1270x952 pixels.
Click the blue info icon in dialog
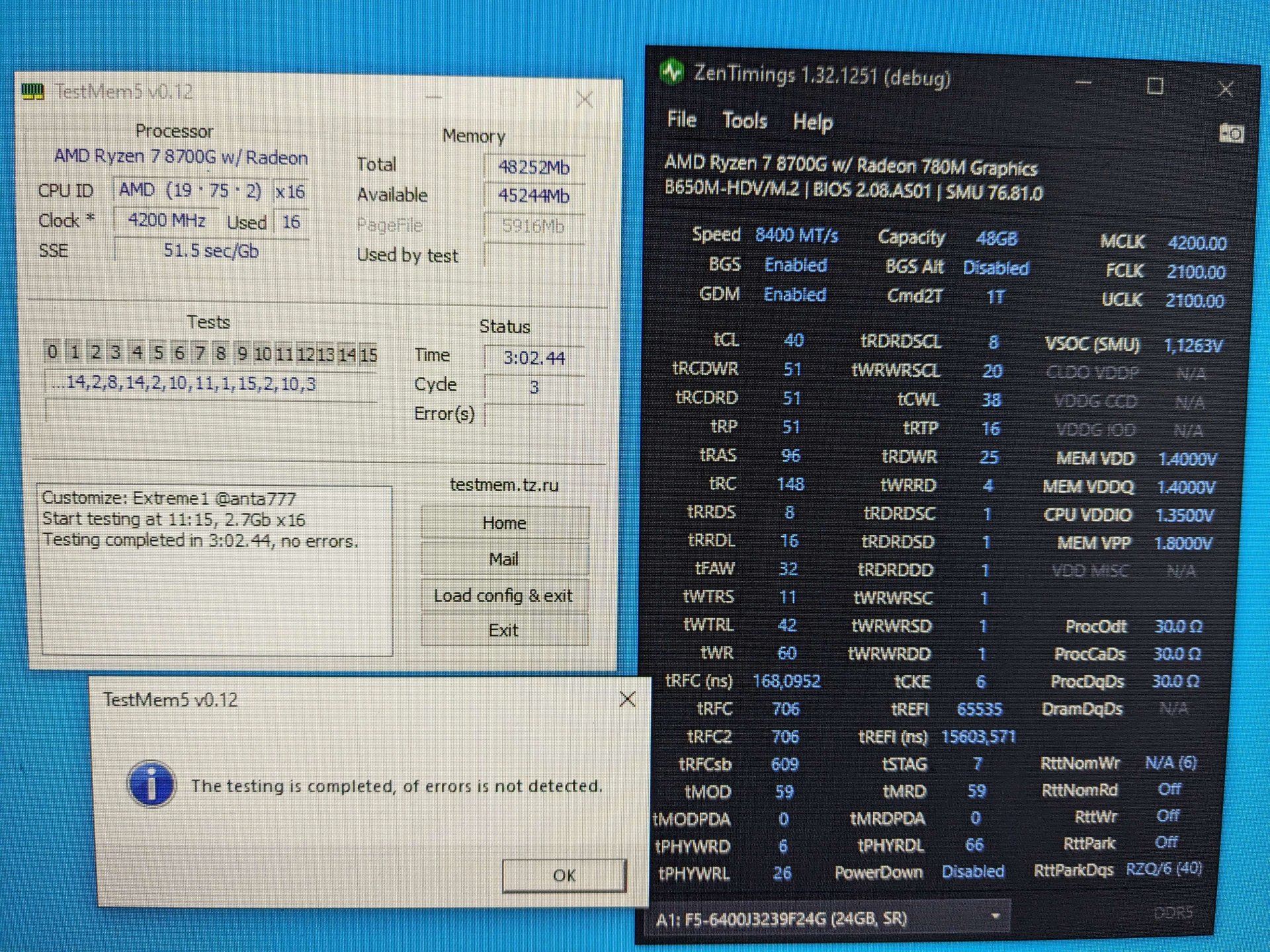(151, 784)
